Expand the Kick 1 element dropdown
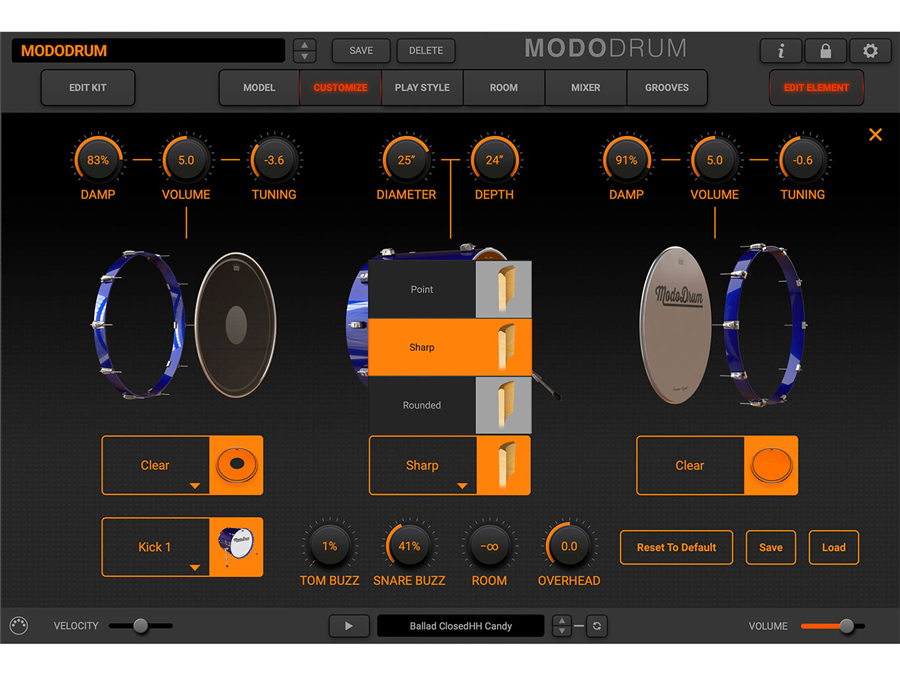900x675 pixels. (x=156, y=547)
